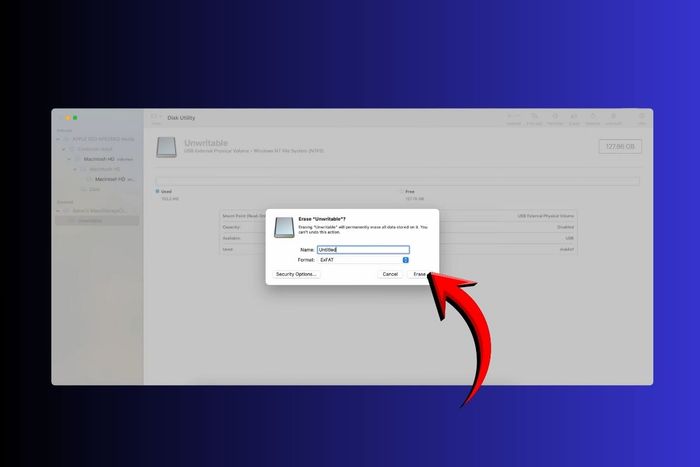Select the Unwritable volume in sidebar

(x=97, y=221)
